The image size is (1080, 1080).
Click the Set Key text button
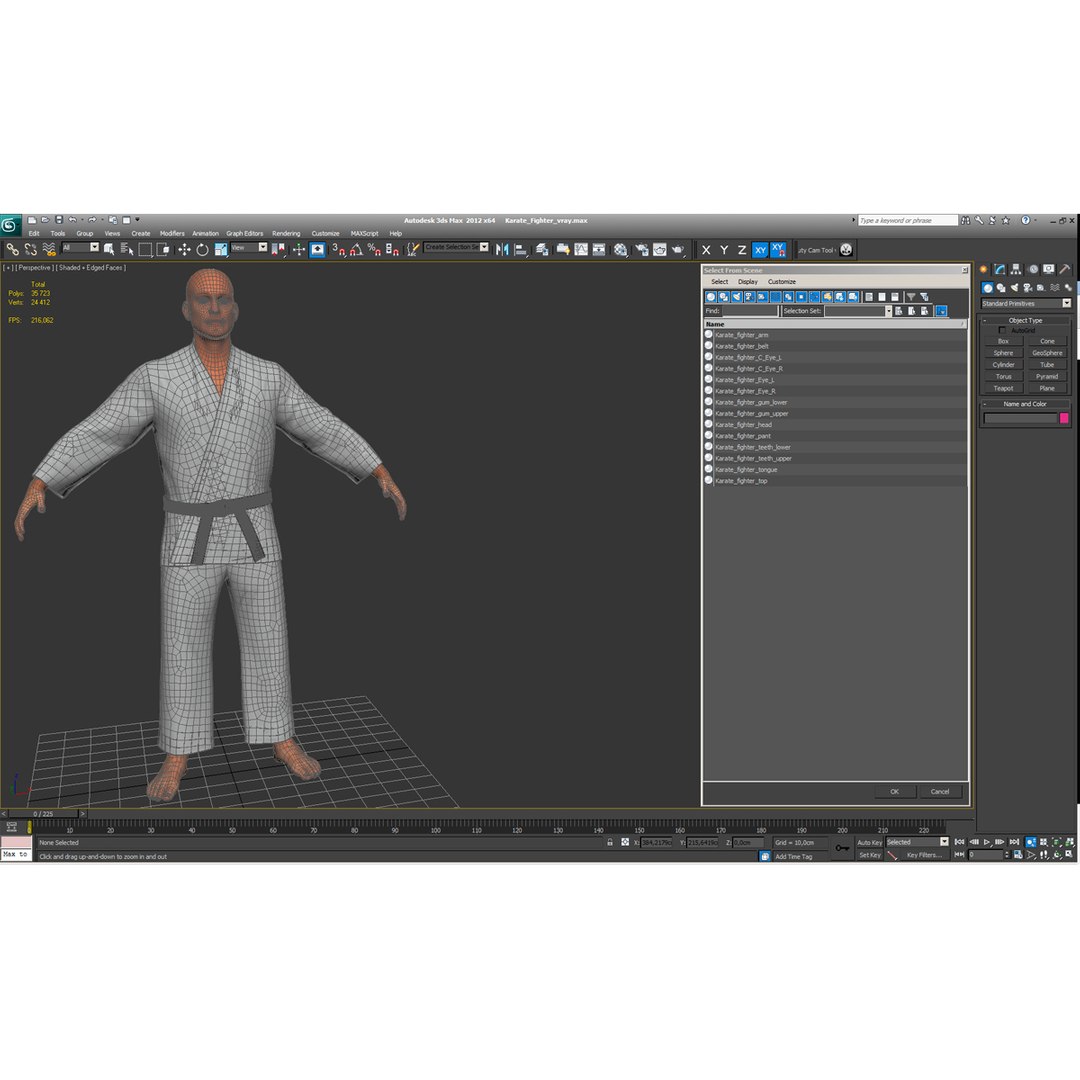(869, 855)
